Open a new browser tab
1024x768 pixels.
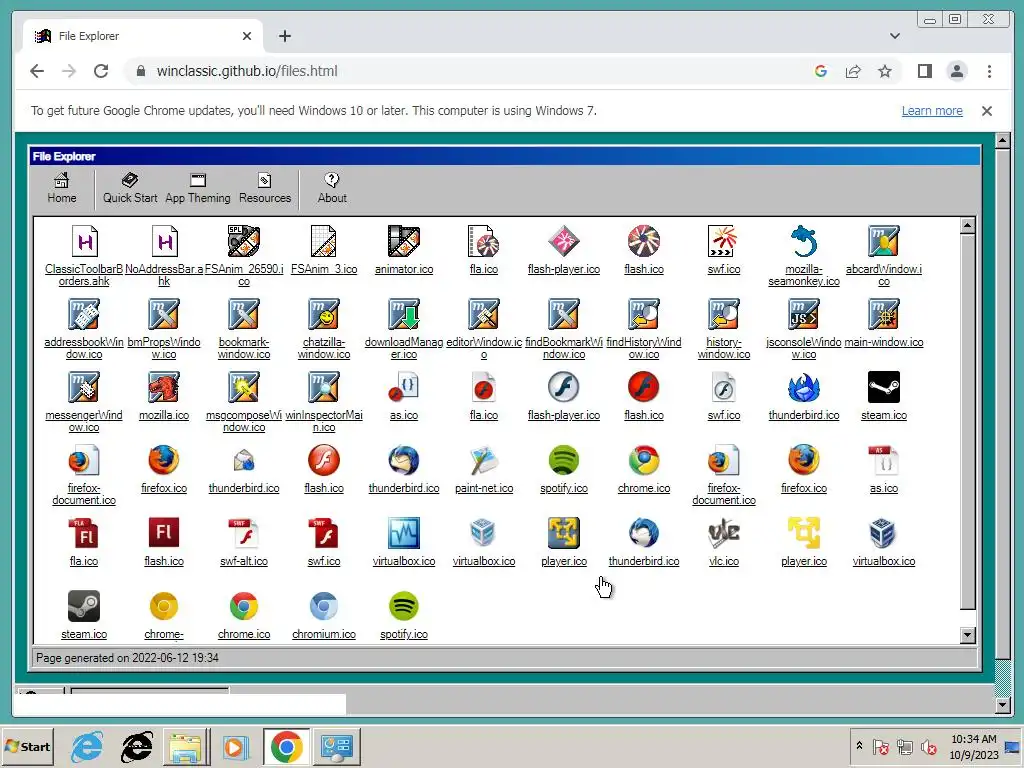(285, 36)
